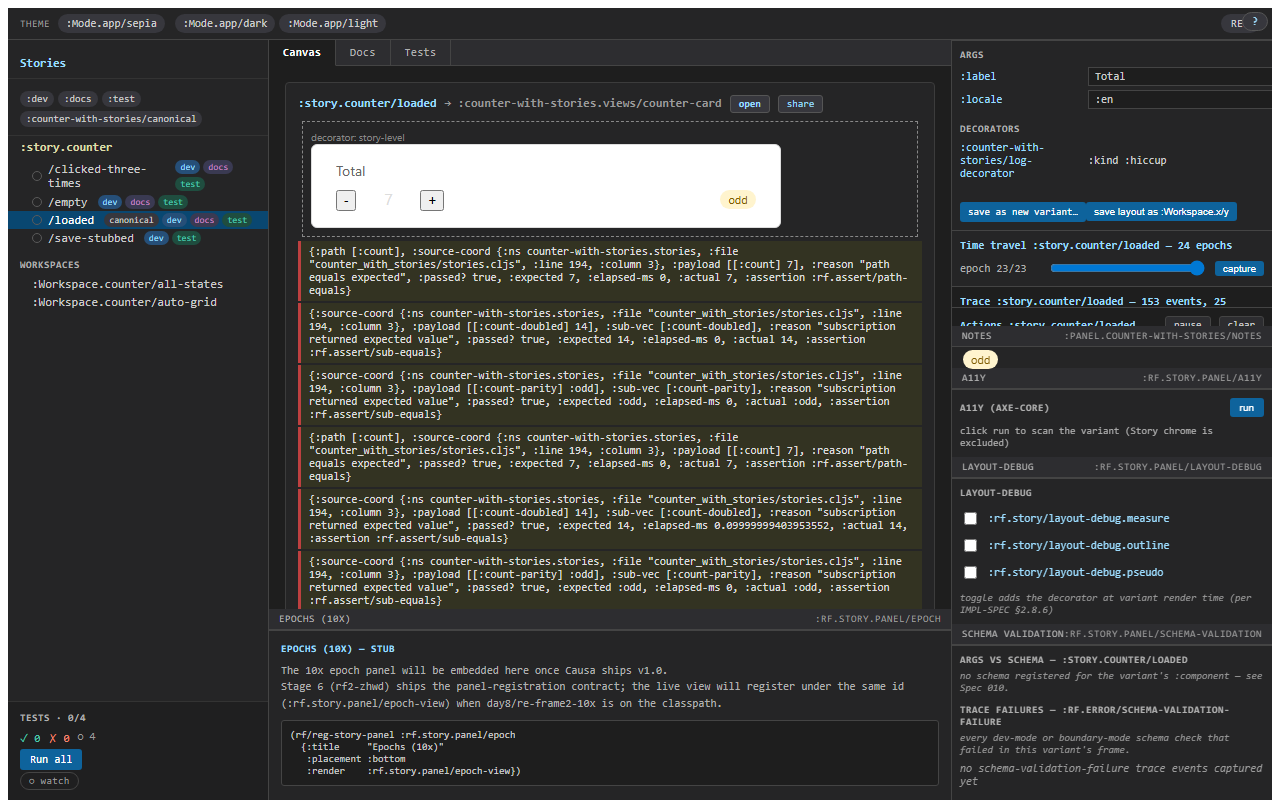Select the /loaded story circle
1280x800 pixels.
[x=37, y=220]
